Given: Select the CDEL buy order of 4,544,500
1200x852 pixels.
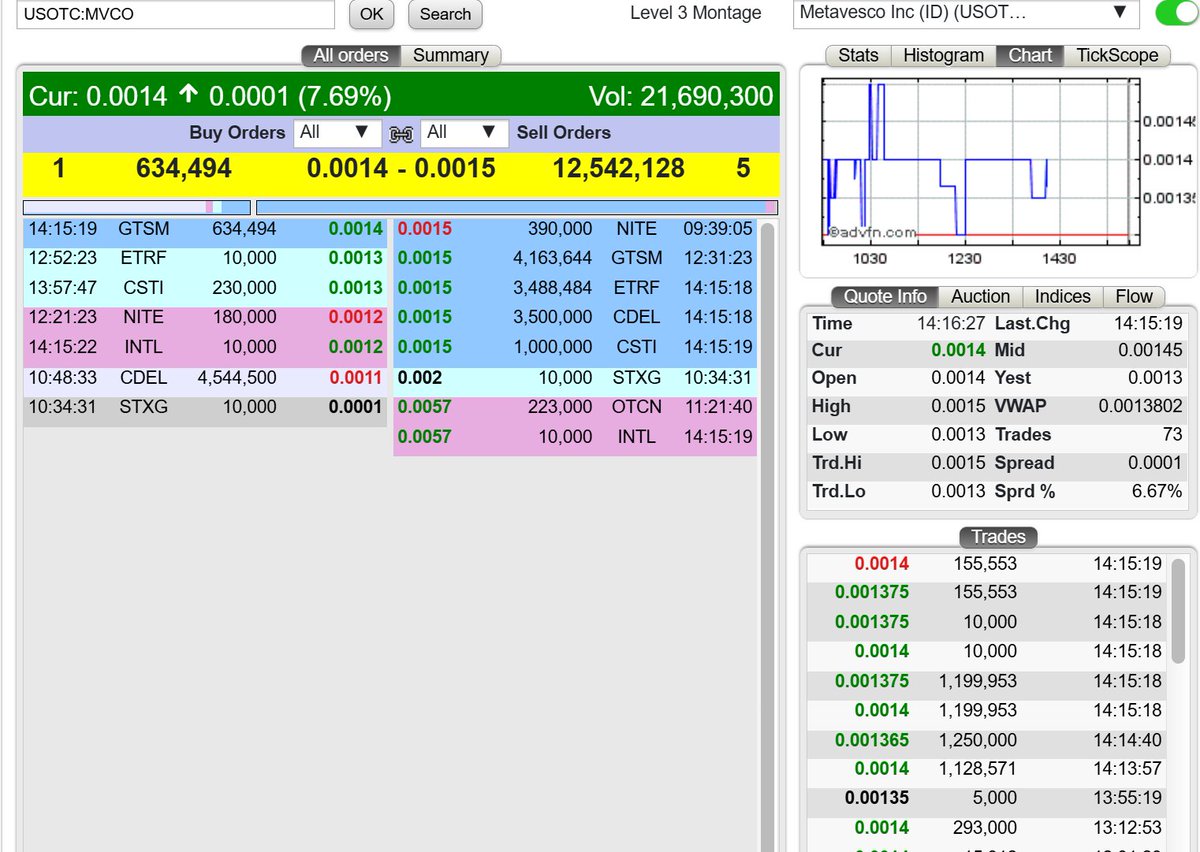Looking at the screenshot, I should coord(205,377).
